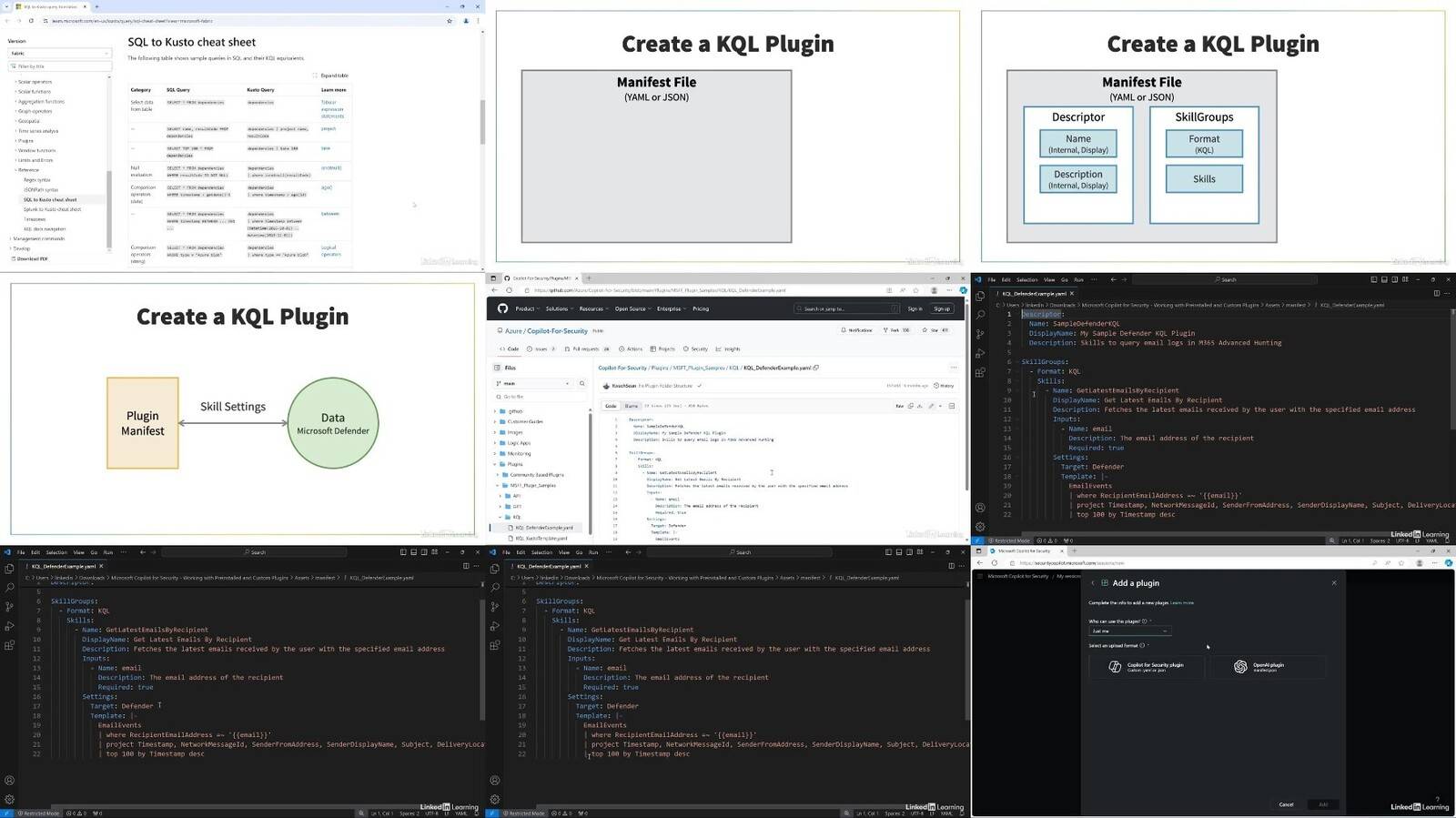Close KQL_DefenderExample.yaml tab in middle-right VS Code
This screenshot has height=818, width=1456.
coord(1071,294)
